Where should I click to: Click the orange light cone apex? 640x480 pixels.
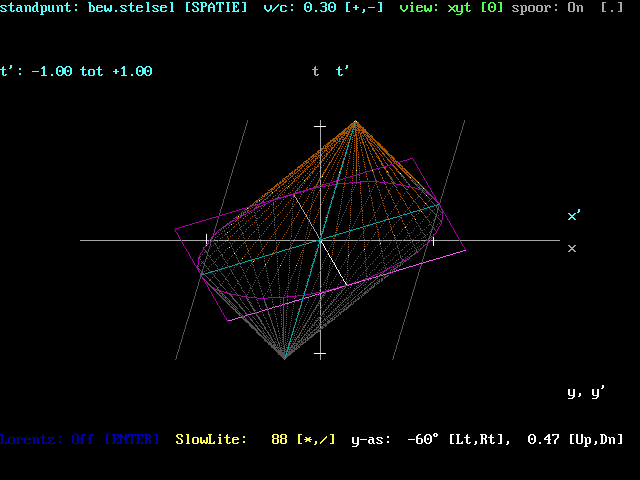[355, 122]
